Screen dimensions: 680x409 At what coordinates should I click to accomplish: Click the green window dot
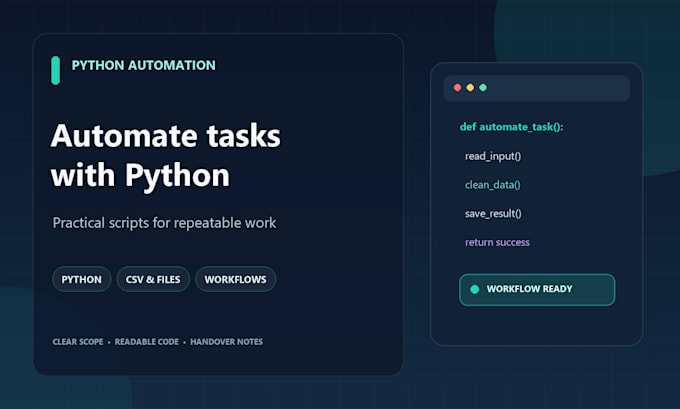pos(483,88)
